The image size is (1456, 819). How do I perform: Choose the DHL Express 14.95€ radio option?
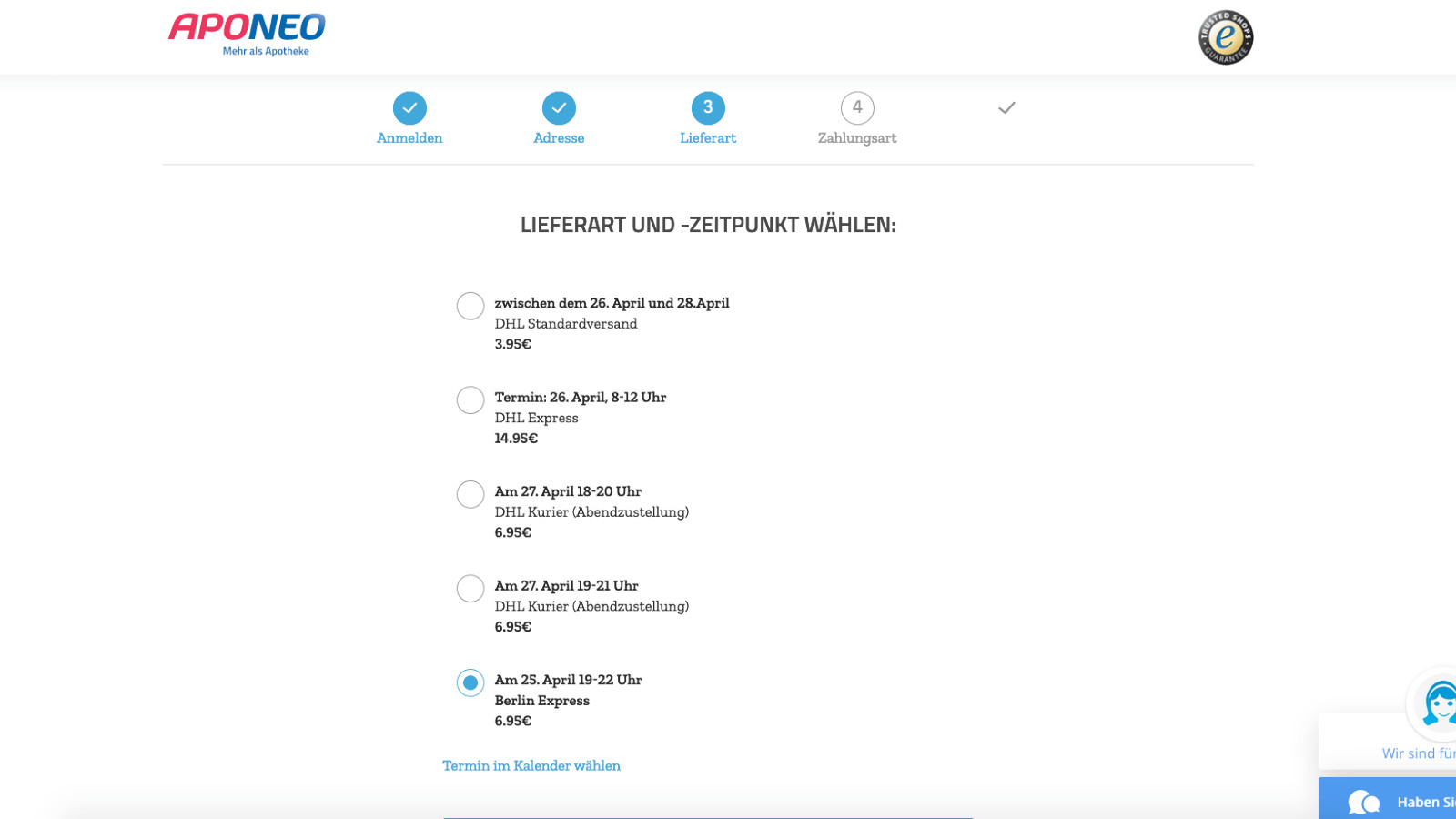pyautogui.click(x=470, y=399)
